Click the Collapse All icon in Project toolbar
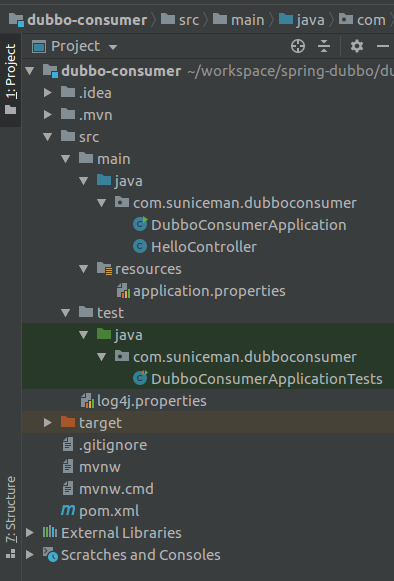Screen dimensions: 394x581 (x=324, y=46)
